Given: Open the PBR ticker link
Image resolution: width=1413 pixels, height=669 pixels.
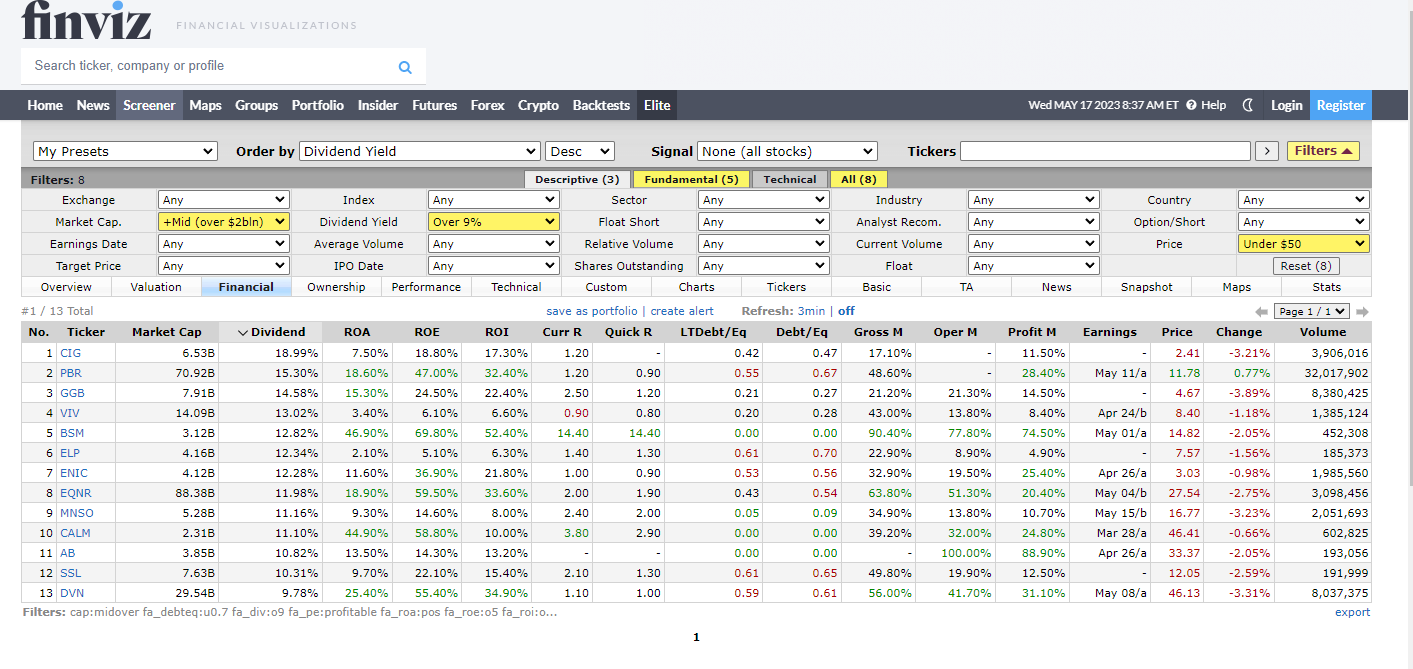Looking at the screenshot, I should tap(71, 373).
